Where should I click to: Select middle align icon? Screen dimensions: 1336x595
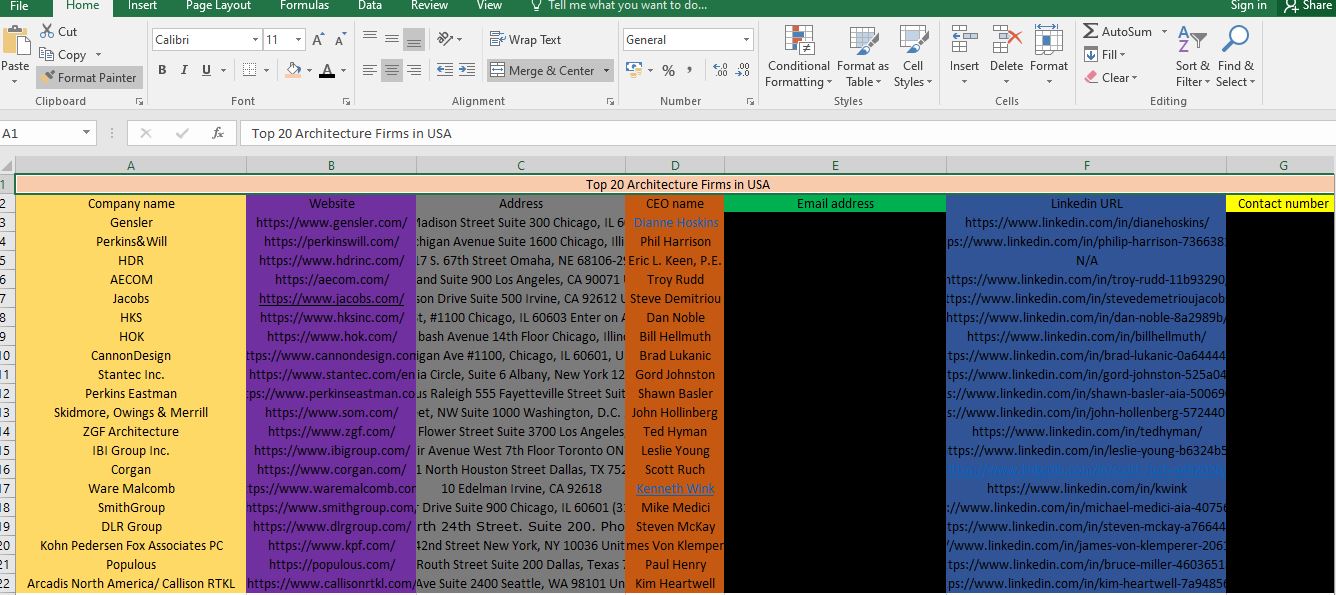(x=391, y=39)
